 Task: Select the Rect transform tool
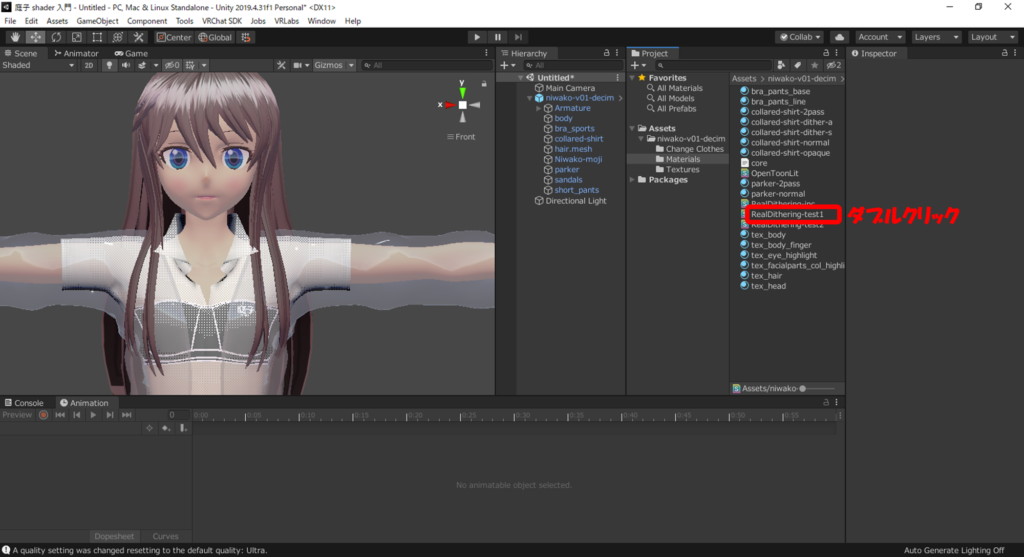click(97, 37)
